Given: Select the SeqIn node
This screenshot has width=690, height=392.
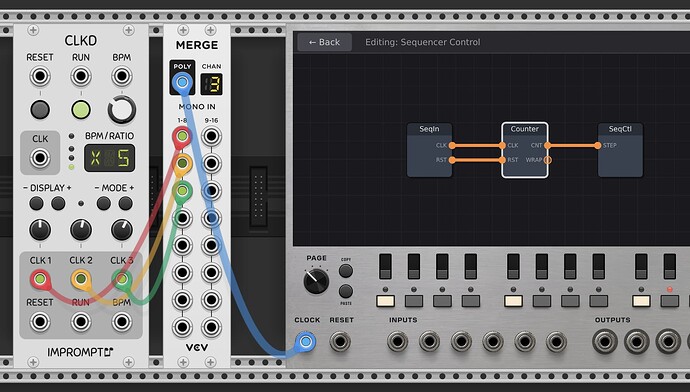Looking at the screenshot, I should [x=429, y=150].
